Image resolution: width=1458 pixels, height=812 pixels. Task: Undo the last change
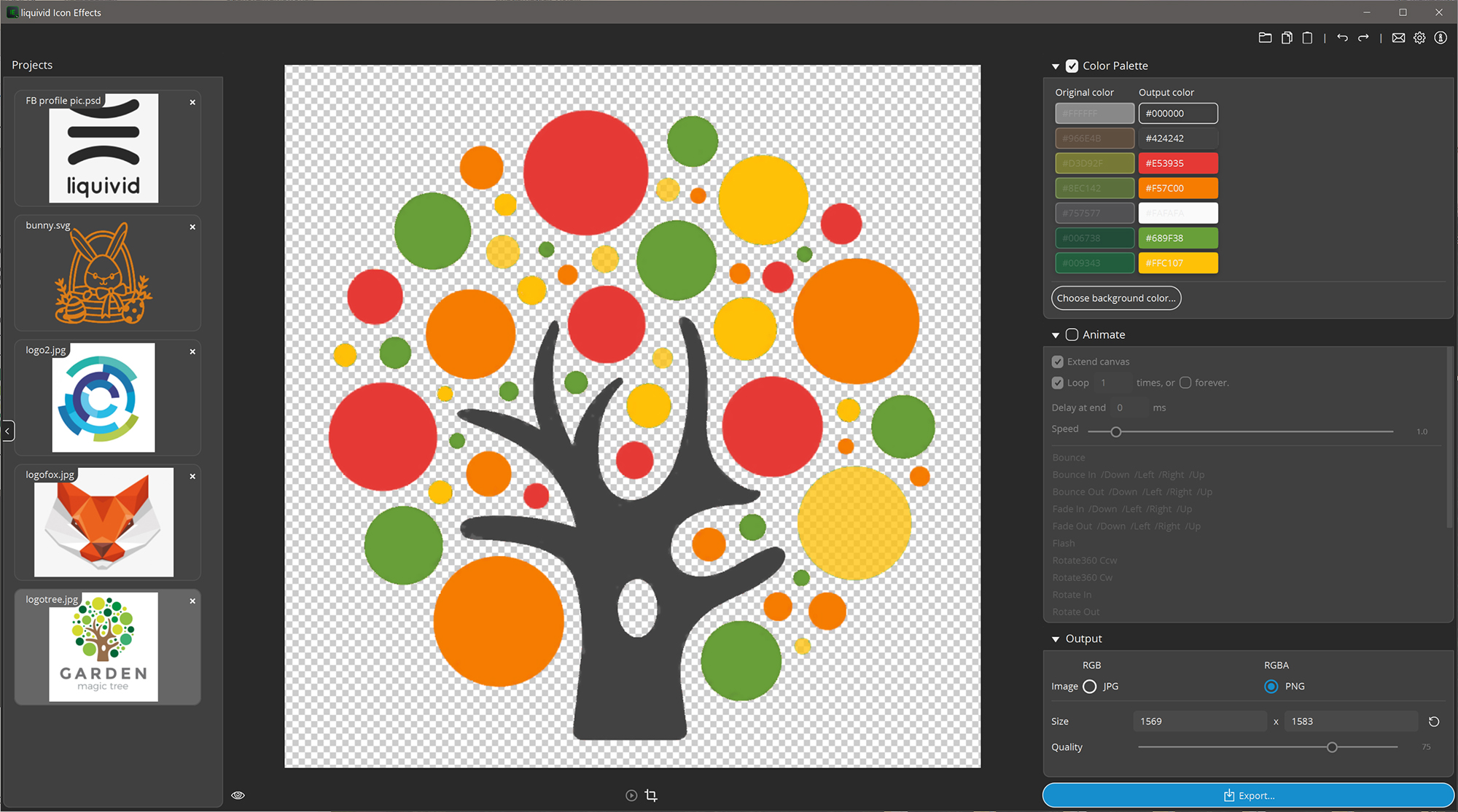pyautogui.click(x=1342, y=37)
